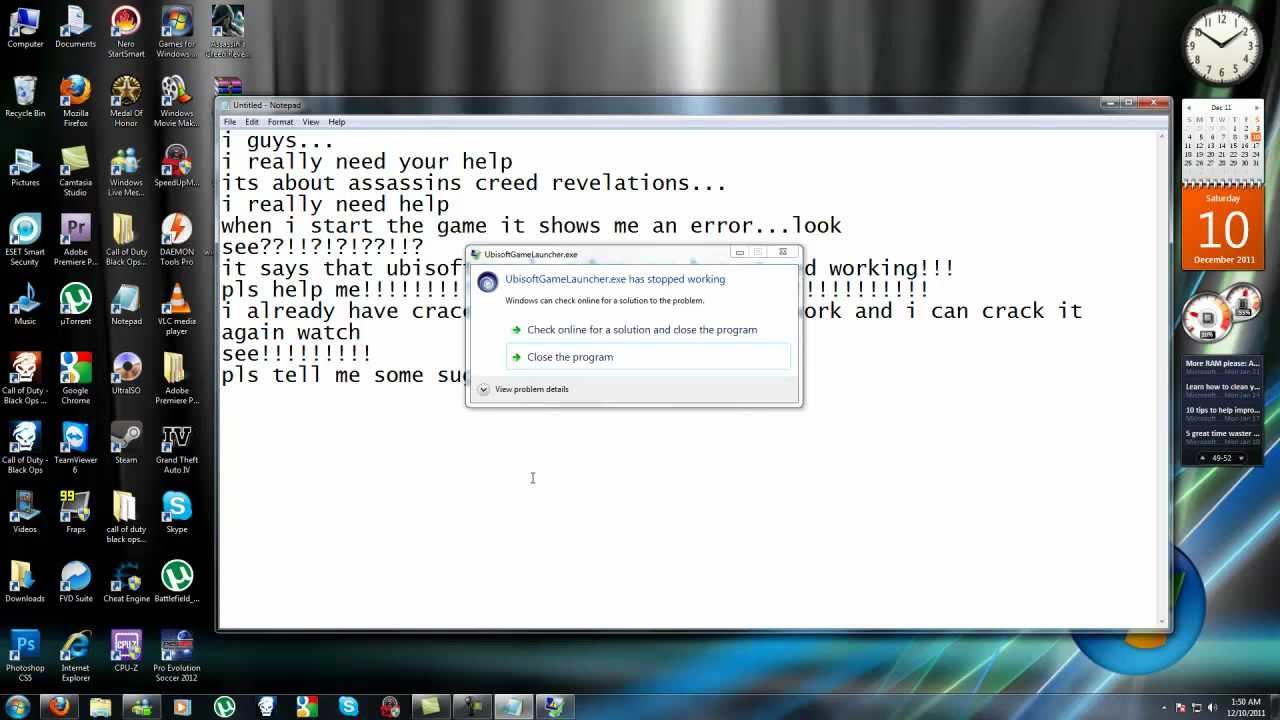1280x720 pixels.
Task: Open the volume icon in system tray
Action: tap(1212, 707)
